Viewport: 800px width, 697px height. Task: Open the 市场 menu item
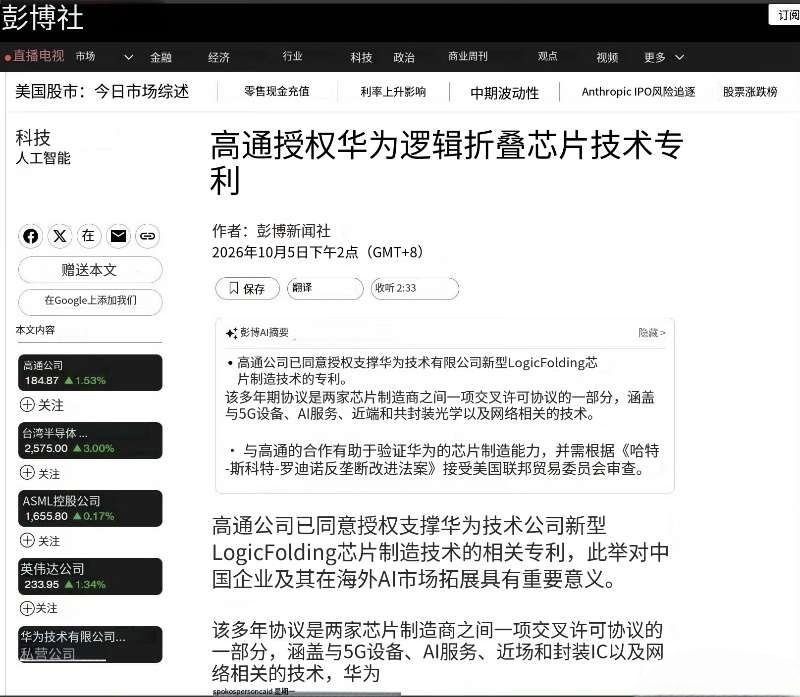tap(86, 56)
